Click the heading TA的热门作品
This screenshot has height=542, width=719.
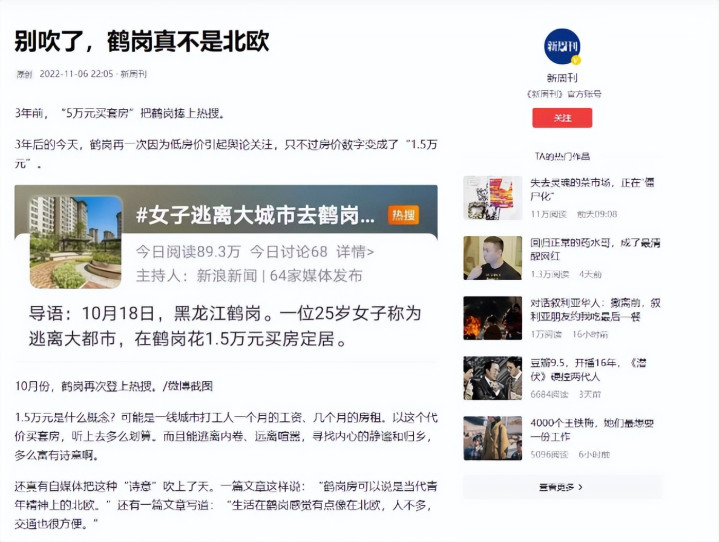[562, 156]
